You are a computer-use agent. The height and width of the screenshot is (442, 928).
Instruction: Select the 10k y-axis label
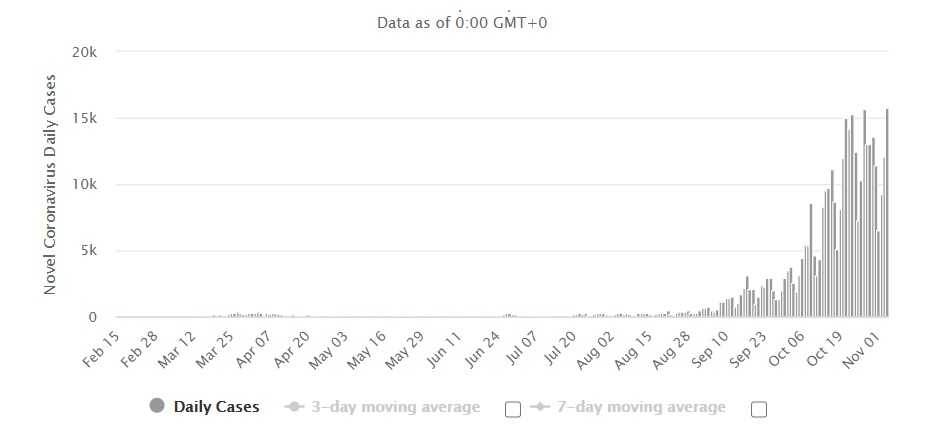click(84, 185)
